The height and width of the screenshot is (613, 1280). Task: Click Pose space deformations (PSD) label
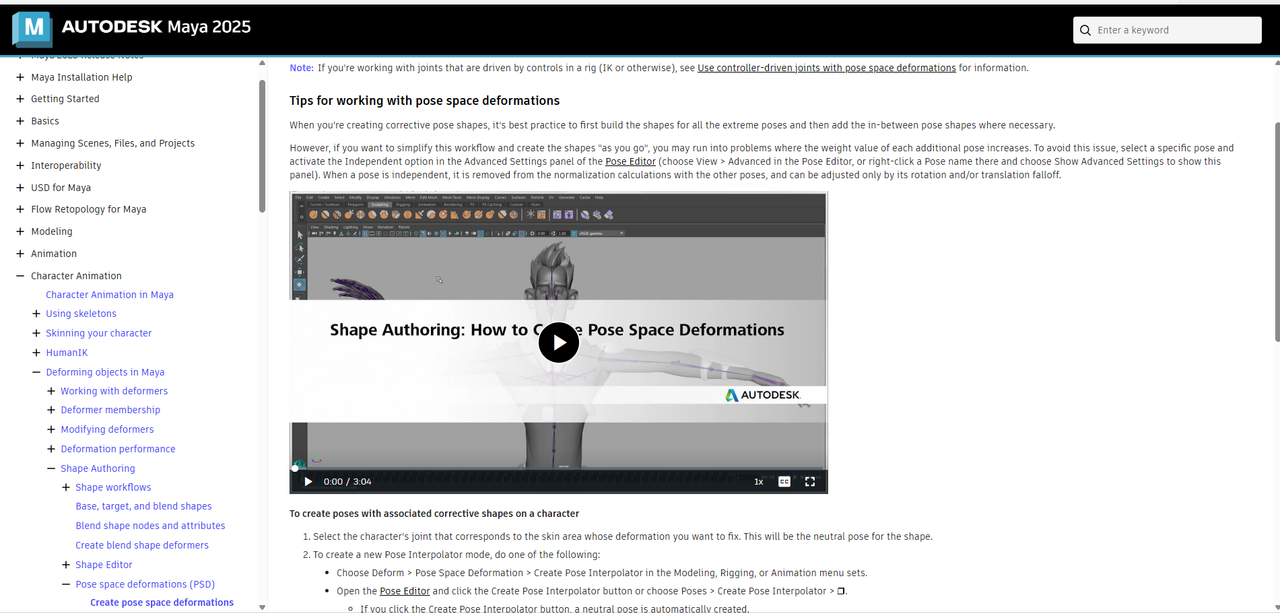pos(145,584)
